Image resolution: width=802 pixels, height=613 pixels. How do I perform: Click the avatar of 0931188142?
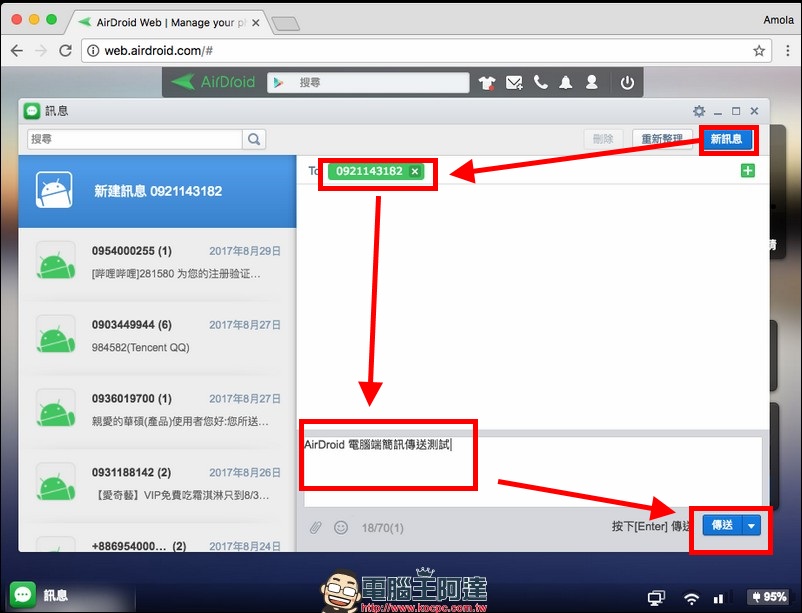tap(56, 484)
